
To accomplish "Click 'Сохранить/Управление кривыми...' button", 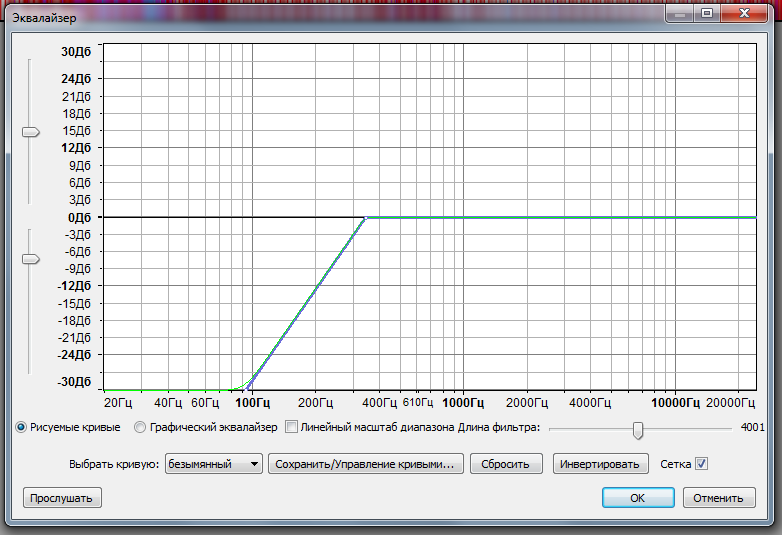I will (x=366, y=464).
